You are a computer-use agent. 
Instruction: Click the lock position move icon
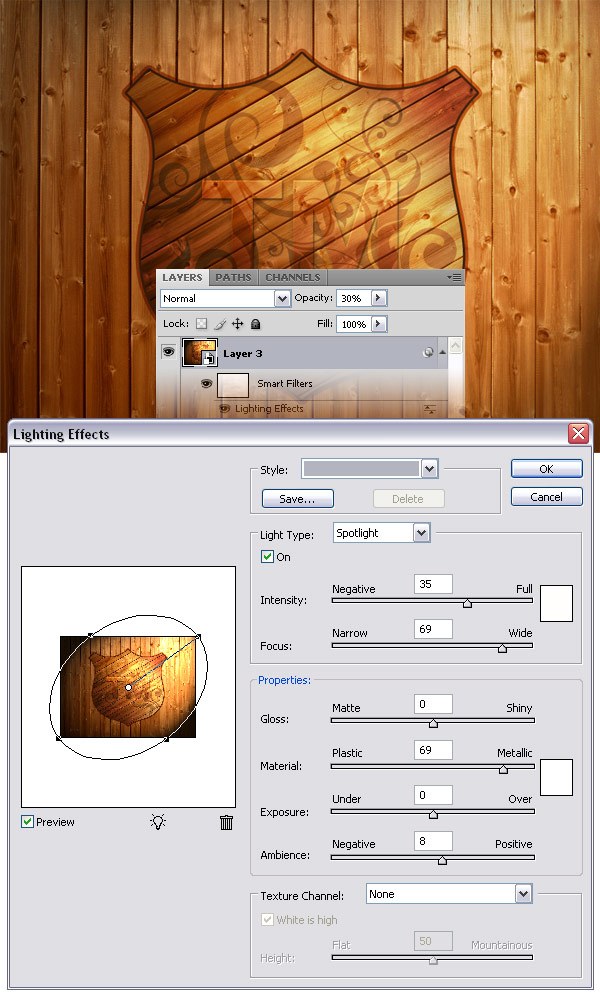pyautogui.click(x=237, y=324)
